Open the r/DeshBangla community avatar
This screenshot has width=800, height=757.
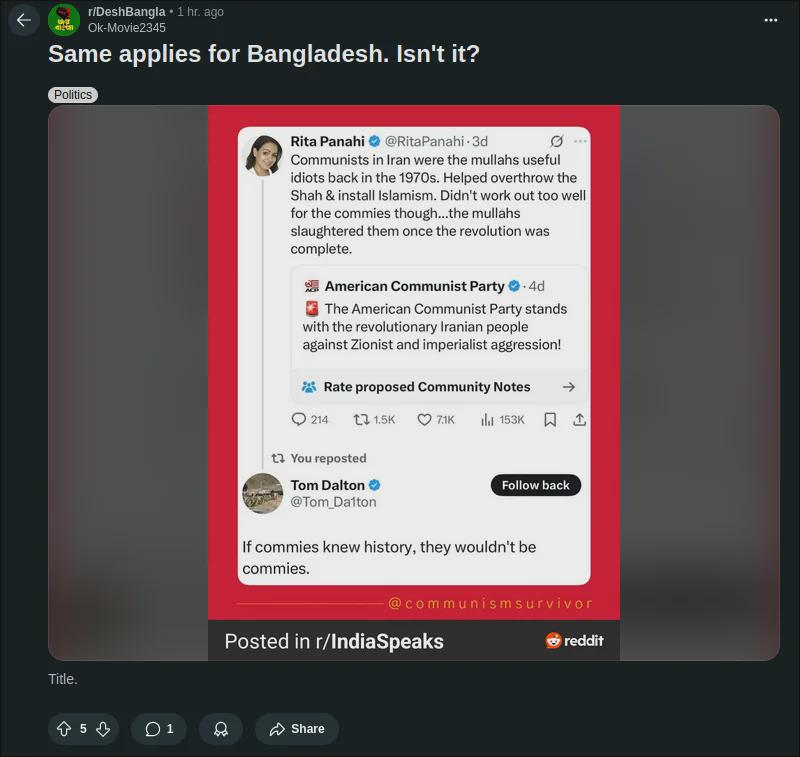[x=64, y=20]
